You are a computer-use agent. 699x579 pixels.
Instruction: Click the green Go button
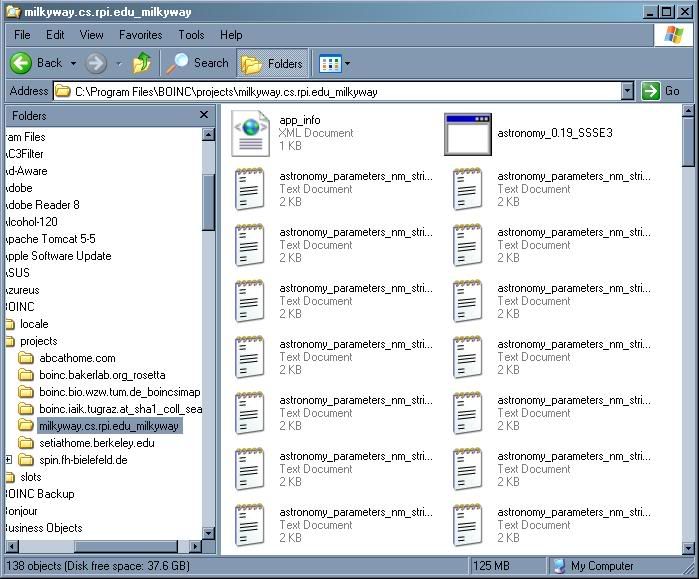tap(661, 91)
